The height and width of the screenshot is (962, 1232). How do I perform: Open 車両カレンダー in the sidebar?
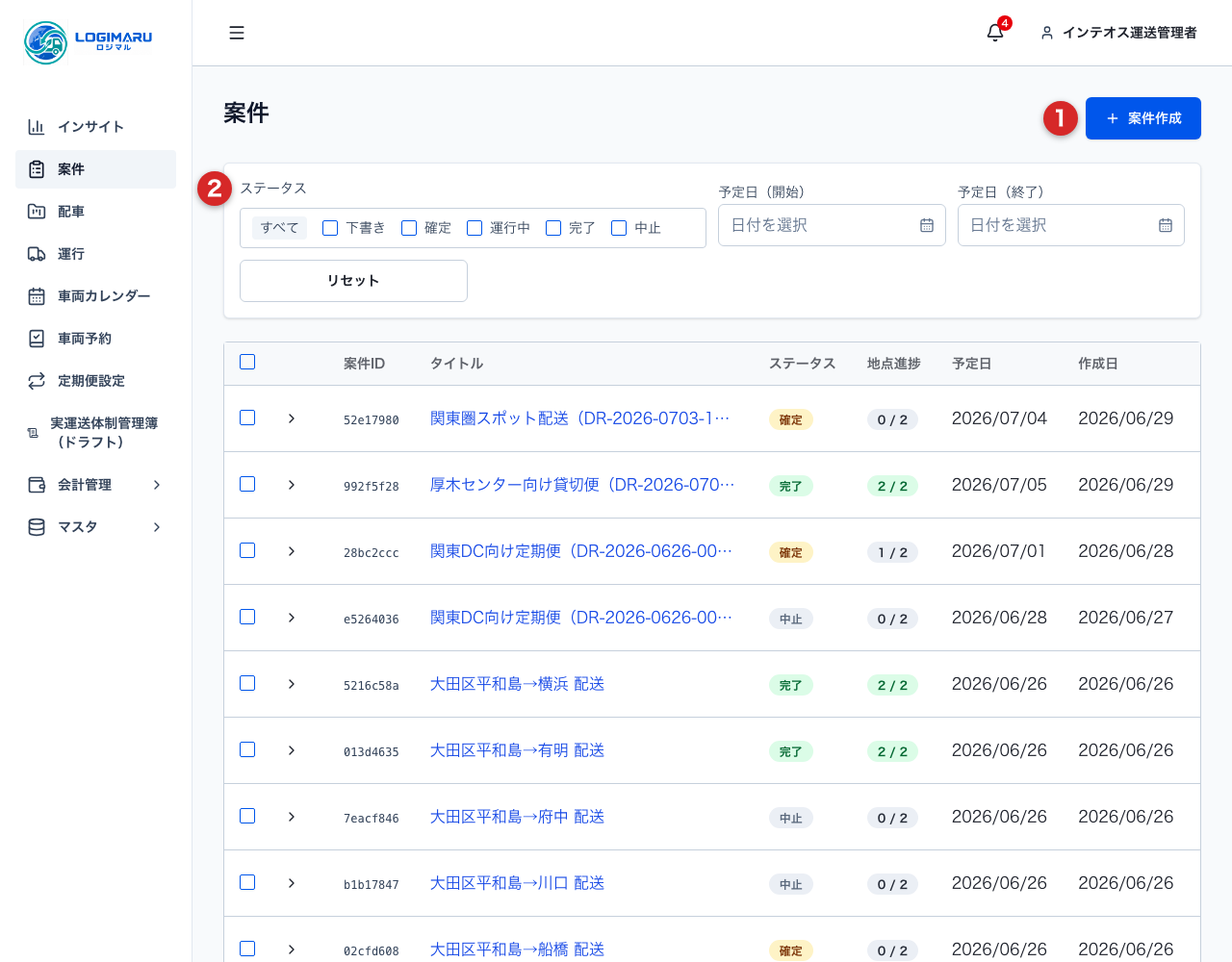(95, 296)
